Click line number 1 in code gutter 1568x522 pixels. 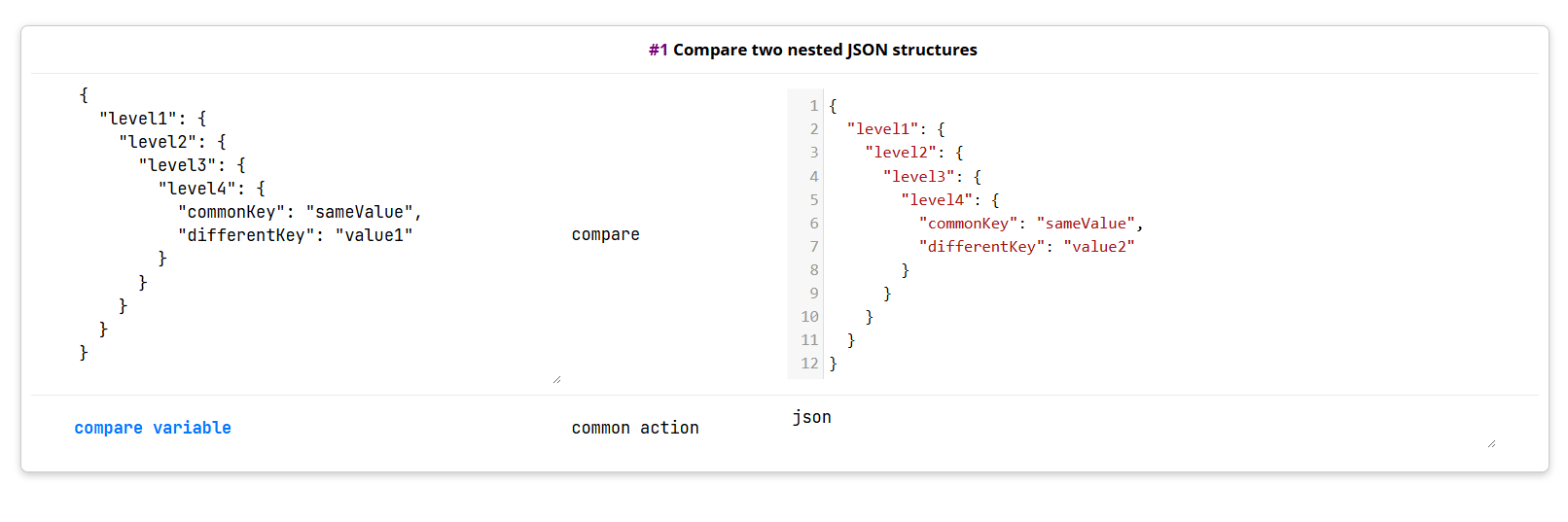click(814, 106)
